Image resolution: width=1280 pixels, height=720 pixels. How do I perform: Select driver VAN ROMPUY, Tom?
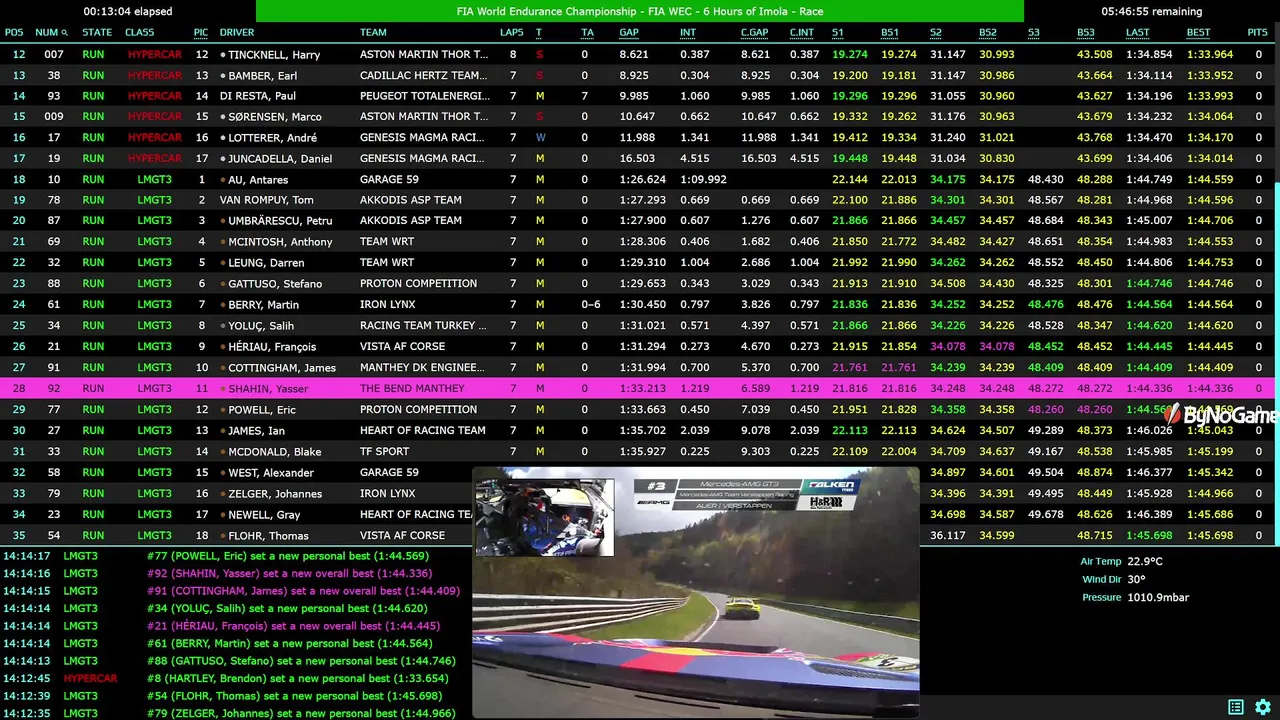266,200
